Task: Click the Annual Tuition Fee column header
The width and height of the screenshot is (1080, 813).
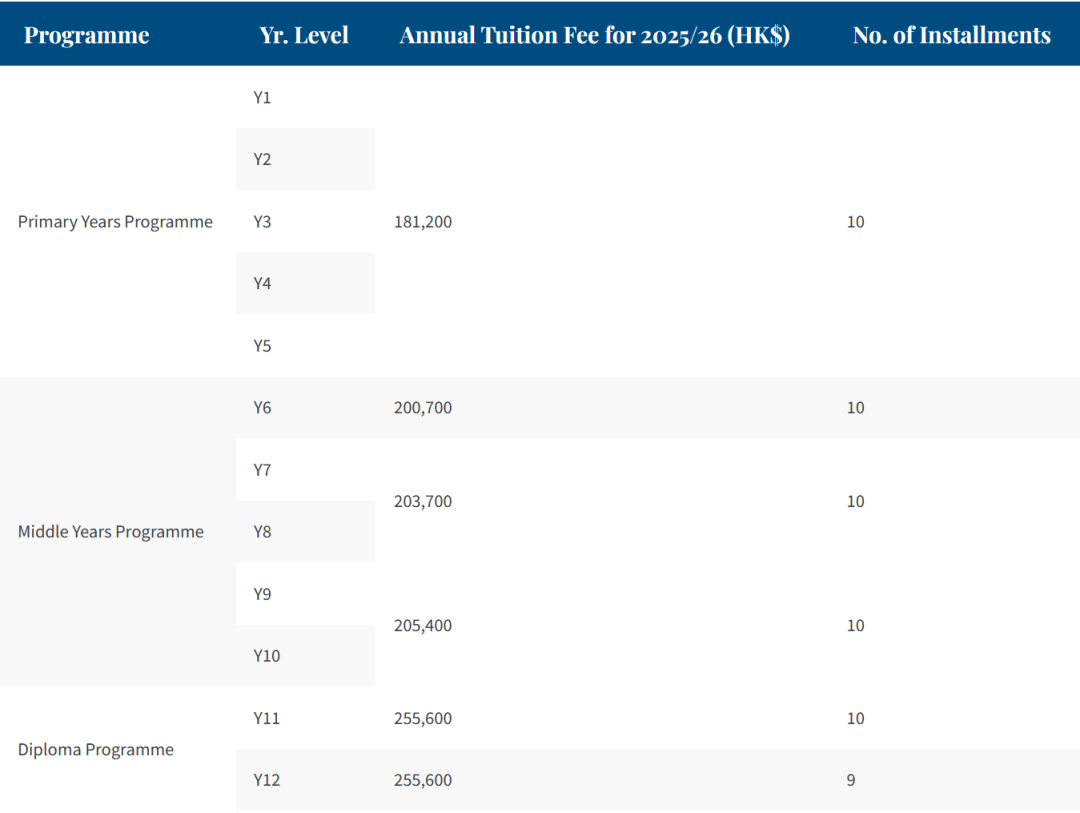Action: tap(595, 35)
